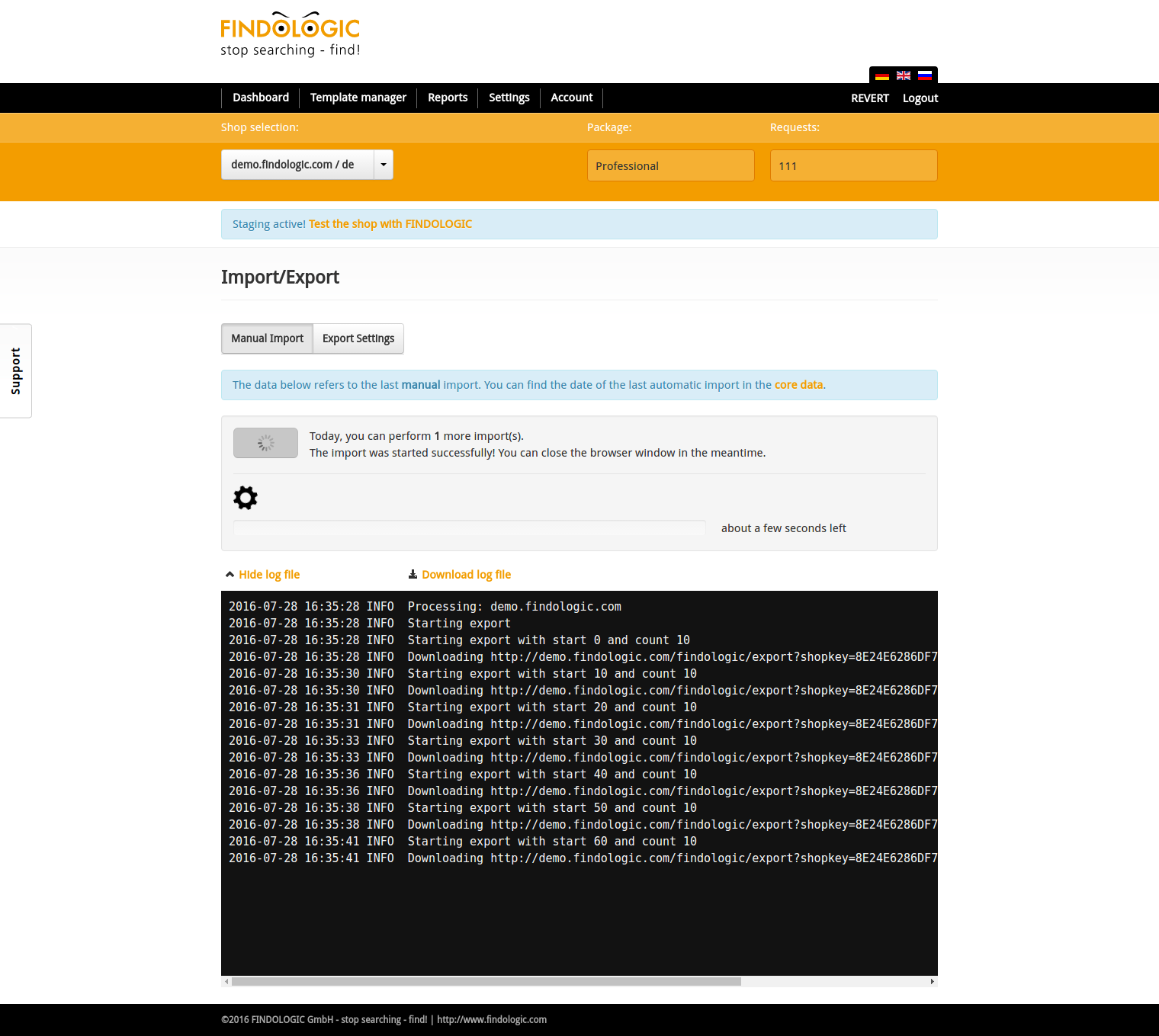Click Download log file
This screenshot has height=1036, width=1159.
click(x=466, y=575)
